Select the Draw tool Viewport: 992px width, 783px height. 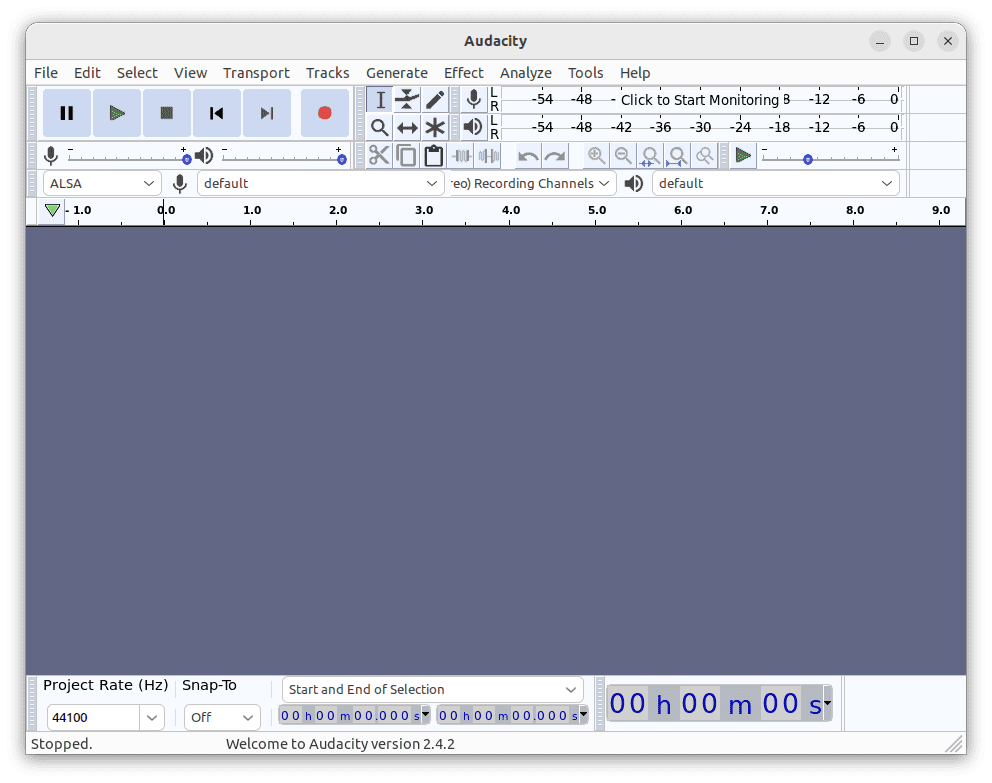(434, 100)
